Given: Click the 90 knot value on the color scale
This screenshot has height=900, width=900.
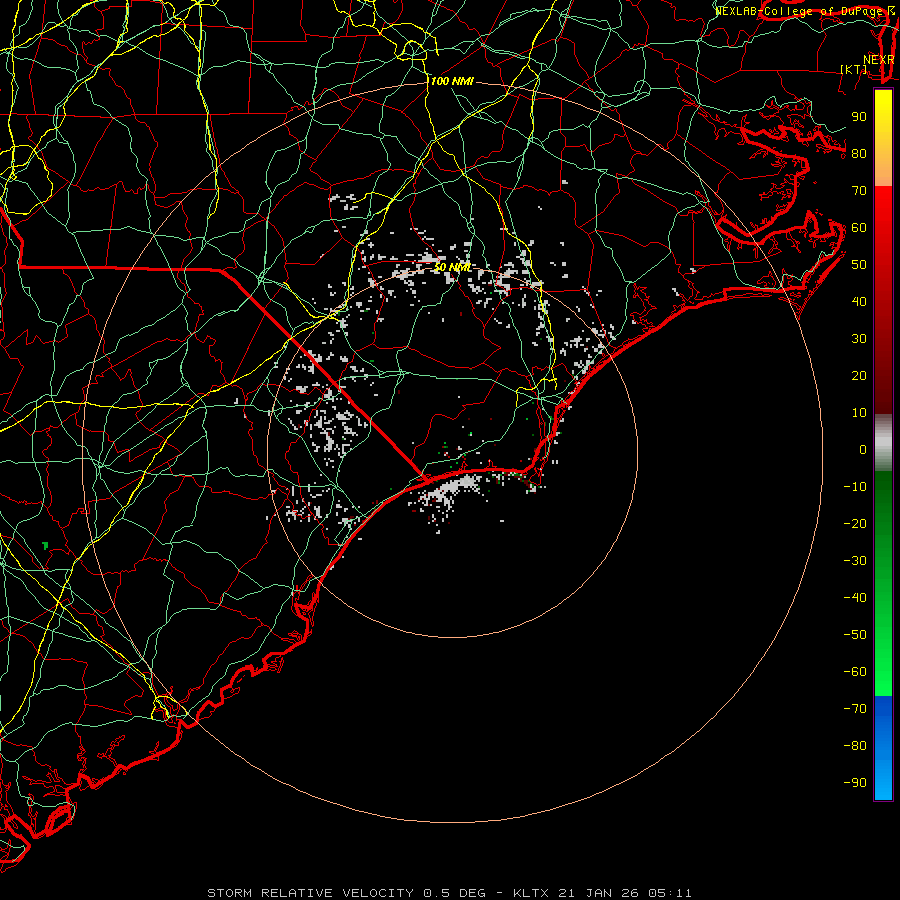Looking at the screenshot, I should (859, 117).
